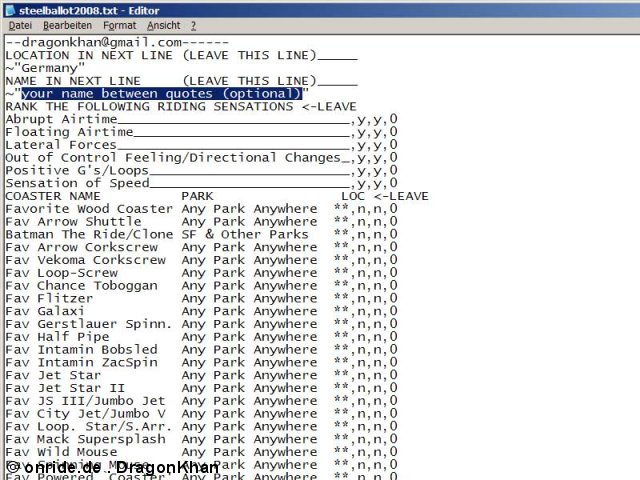The width and height of the screenshot is (640, 480).
Task: Open the ? help menu
Action: tap(193, 26)
